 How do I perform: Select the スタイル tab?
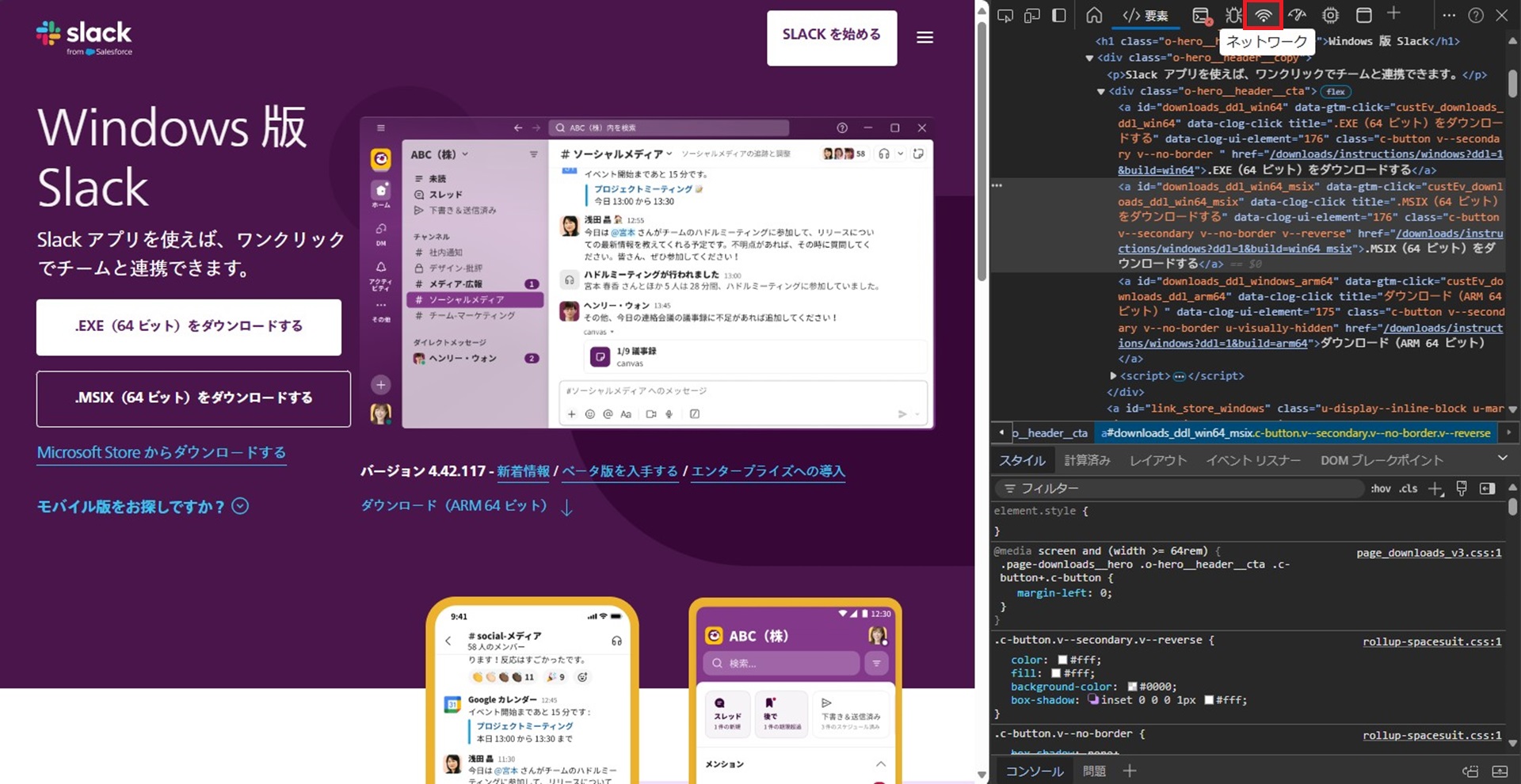click(1022, 460)
